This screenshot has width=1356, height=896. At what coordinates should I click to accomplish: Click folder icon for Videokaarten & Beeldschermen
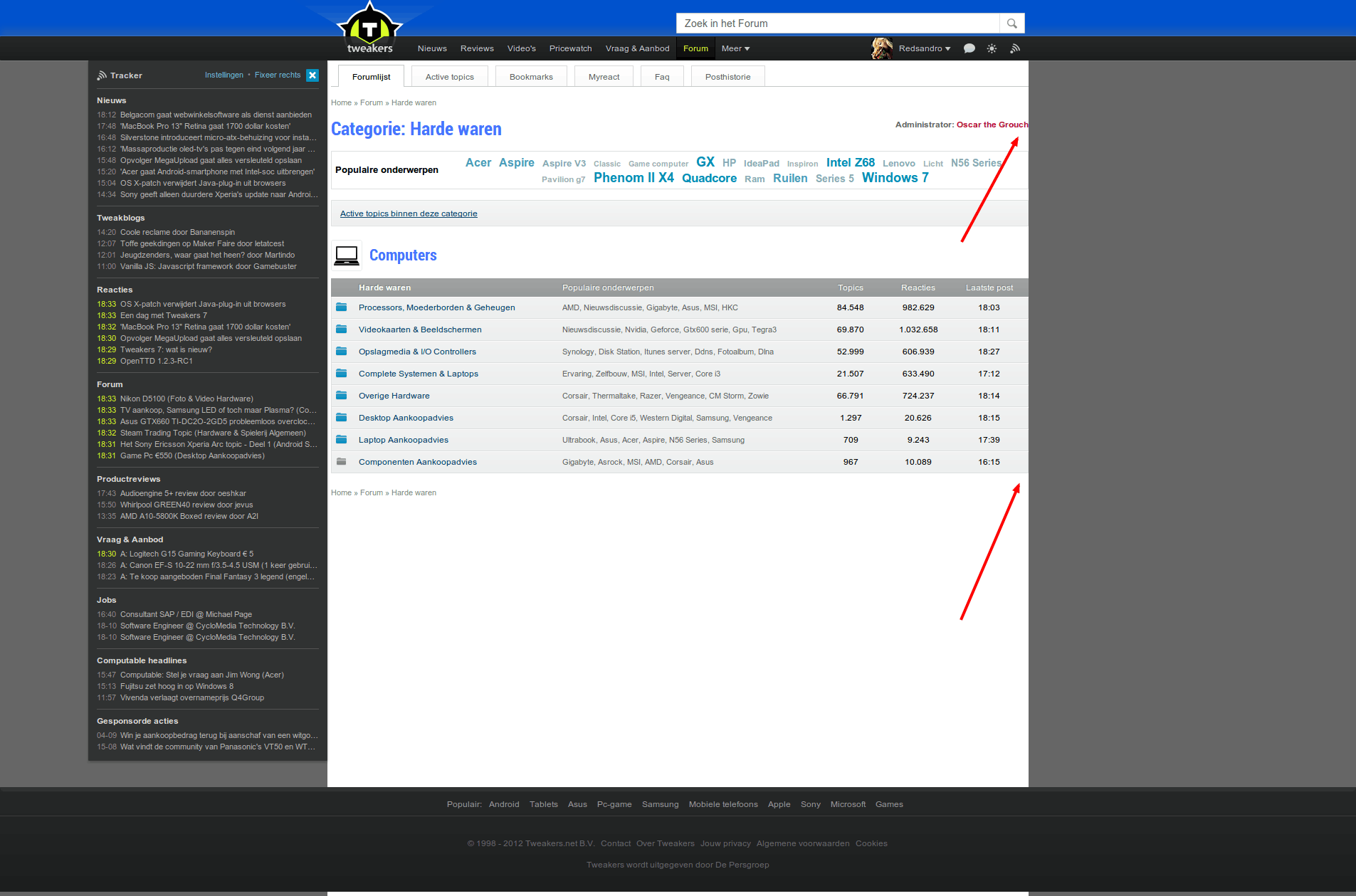coord(342,330)
